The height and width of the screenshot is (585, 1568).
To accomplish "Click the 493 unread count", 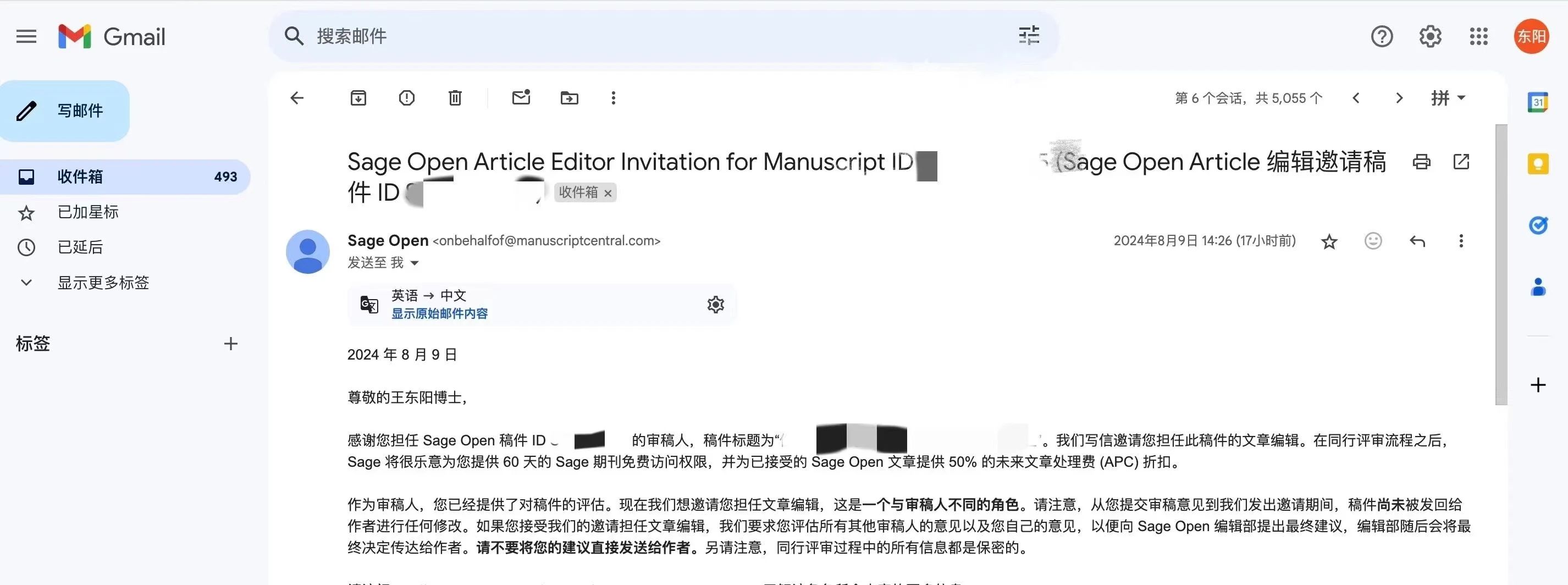I will point(225,176).
